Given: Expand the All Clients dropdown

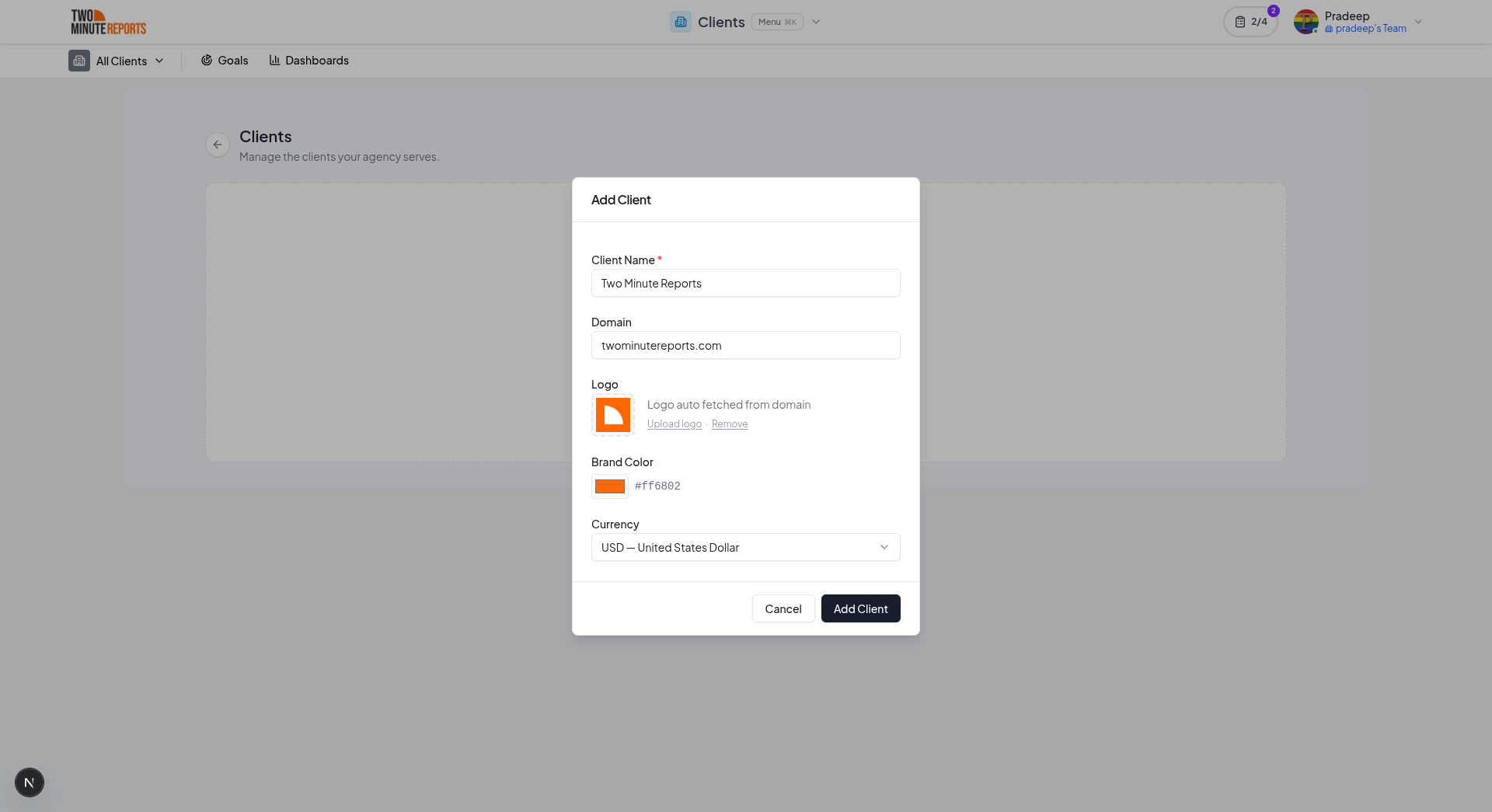Looking at the screenshot, I should point(159,61).
